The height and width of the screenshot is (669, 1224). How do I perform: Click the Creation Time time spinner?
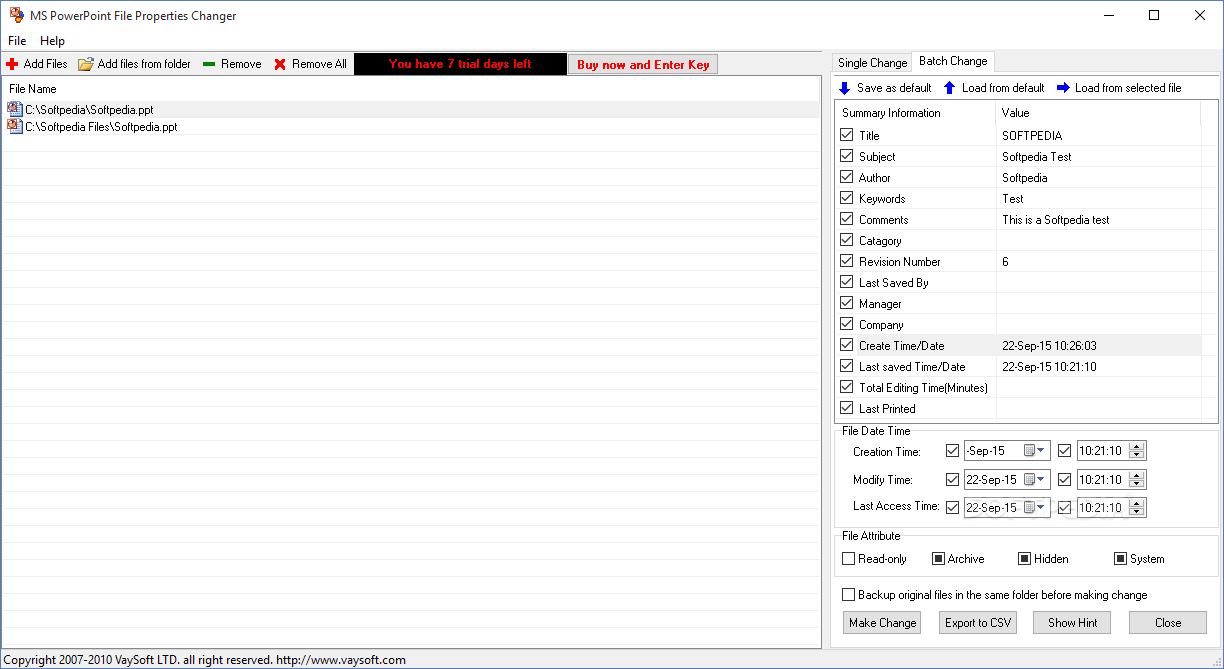1136,451
